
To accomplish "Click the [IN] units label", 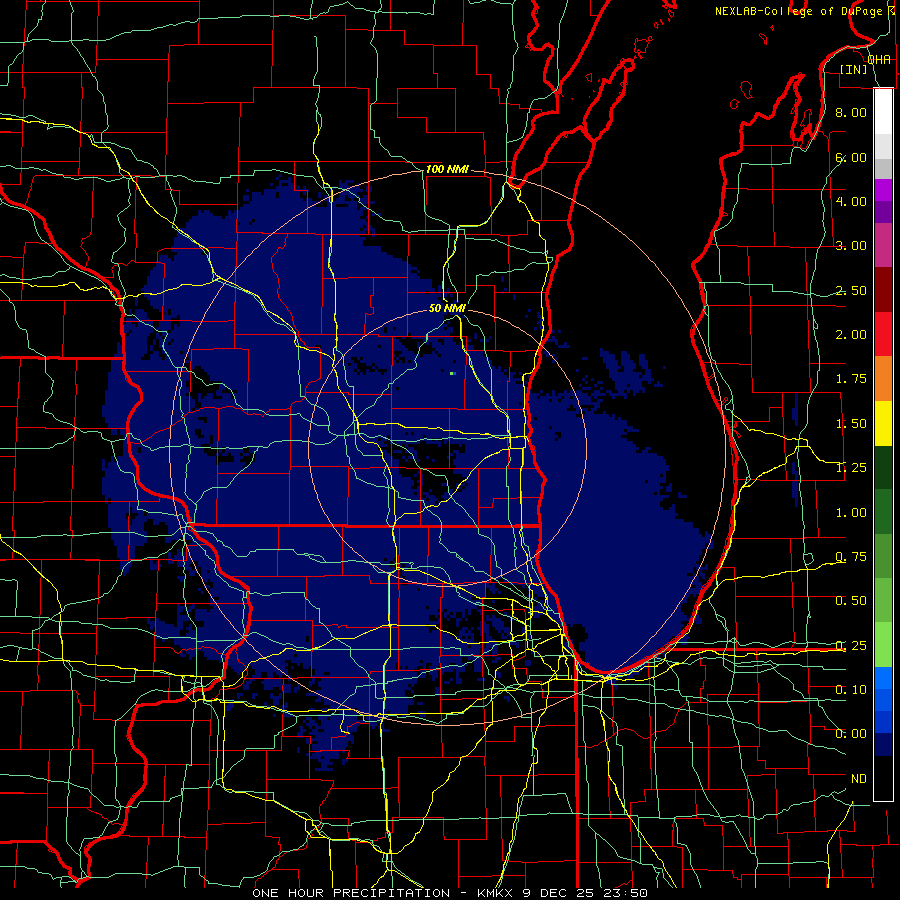I will (854, 69).
